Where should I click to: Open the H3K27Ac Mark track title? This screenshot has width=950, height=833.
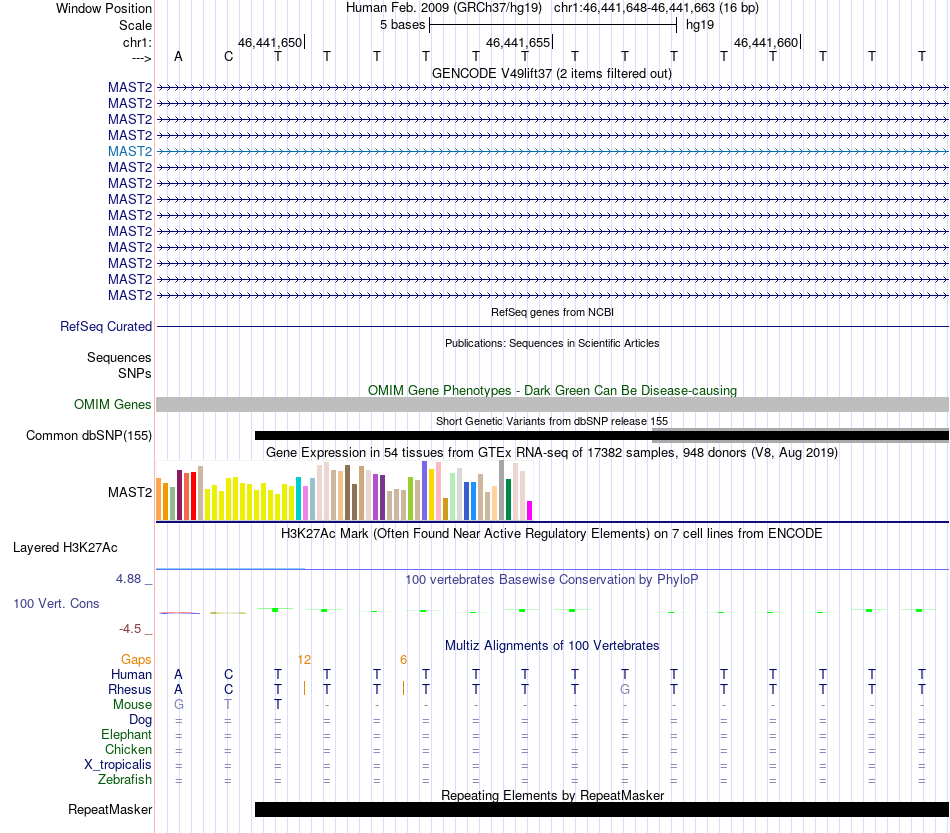[x=552, y=534]
